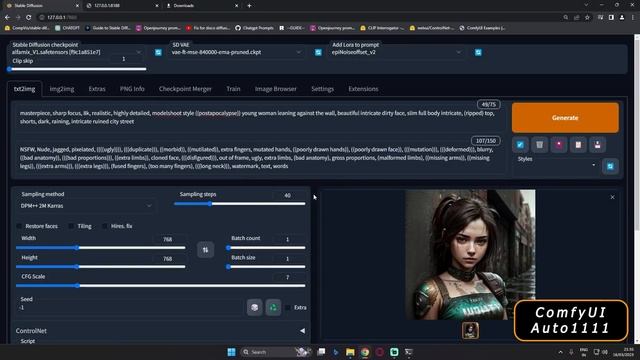The image size is (640, 360).
Task: Click the save style floppy icon
Action: click(598, 145)
